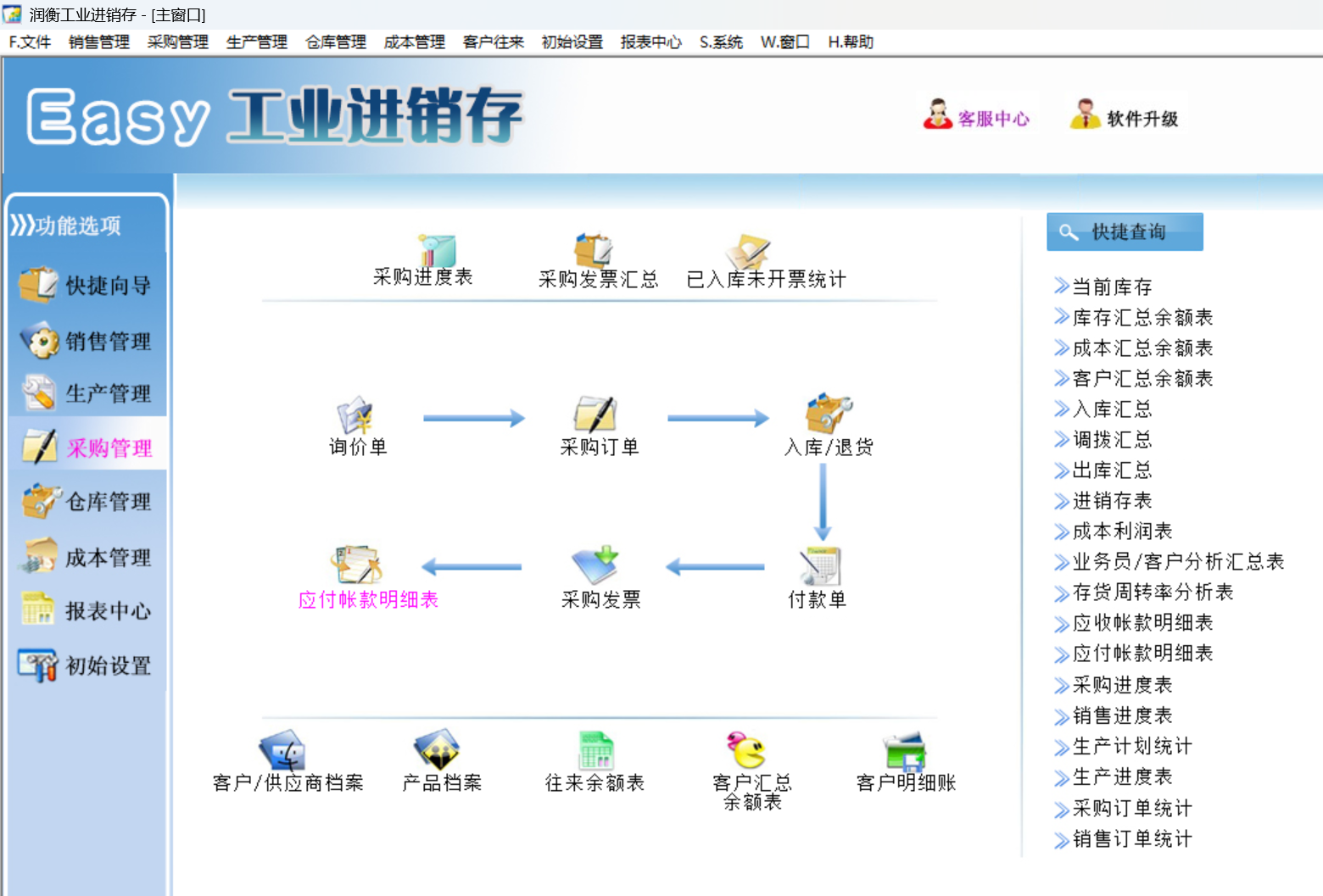Open the F.文件 menu

tap(31, 42)
